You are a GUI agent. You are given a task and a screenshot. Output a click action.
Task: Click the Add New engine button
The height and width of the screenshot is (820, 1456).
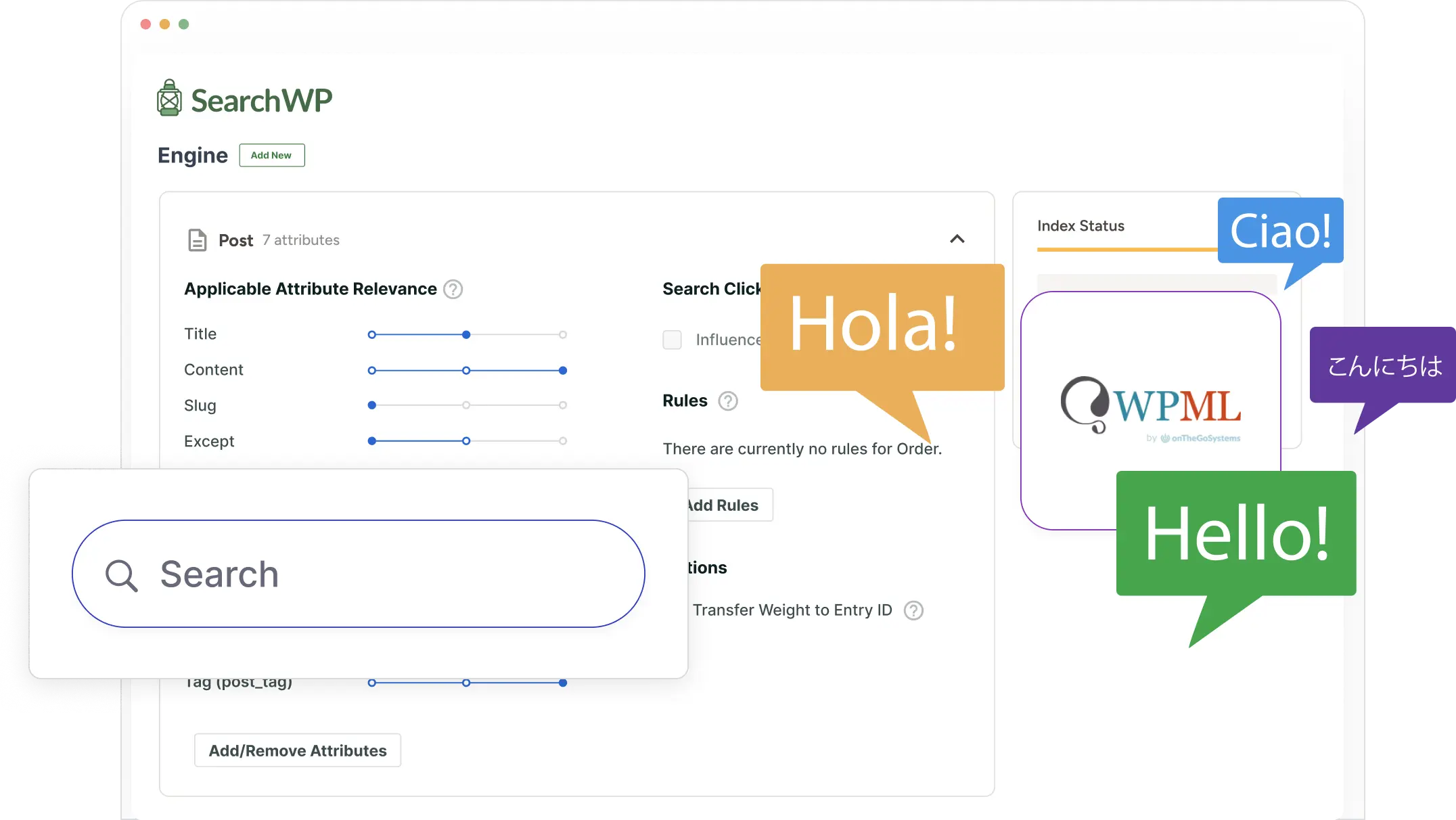pos(271,155)
